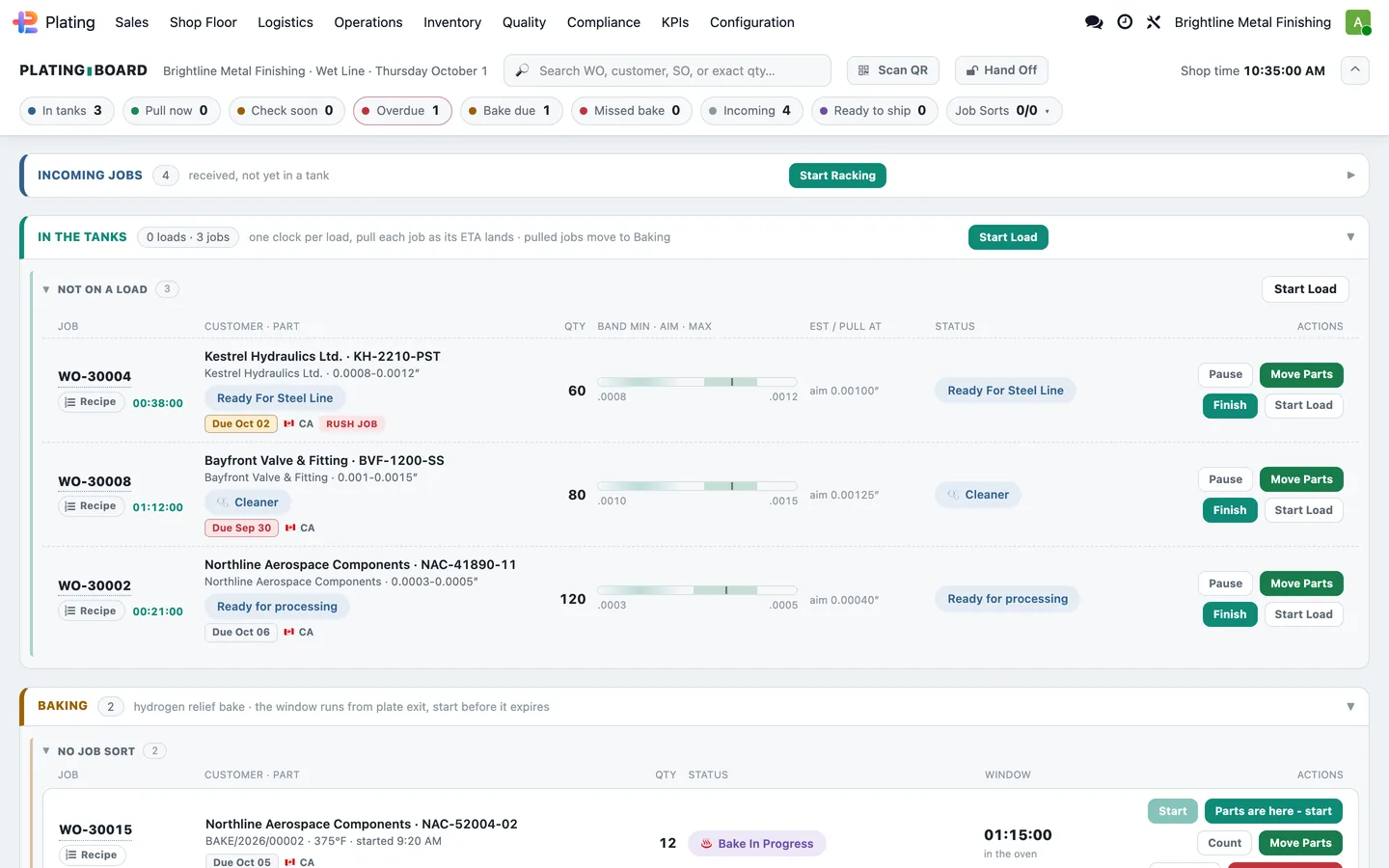1389x868 pixels.
Task: Open the Recipe for WO-30008
Action: pos(91,506)
